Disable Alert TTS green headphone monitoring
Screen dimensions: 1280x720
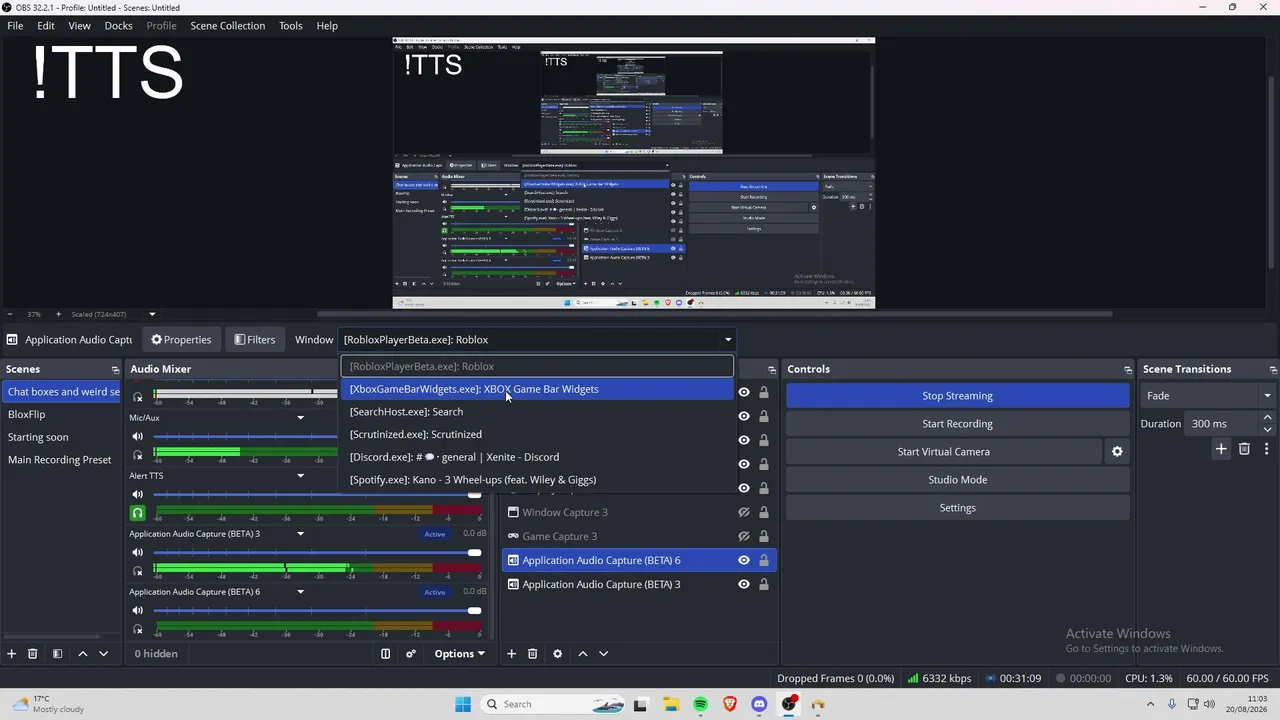[x=138, y=513]
